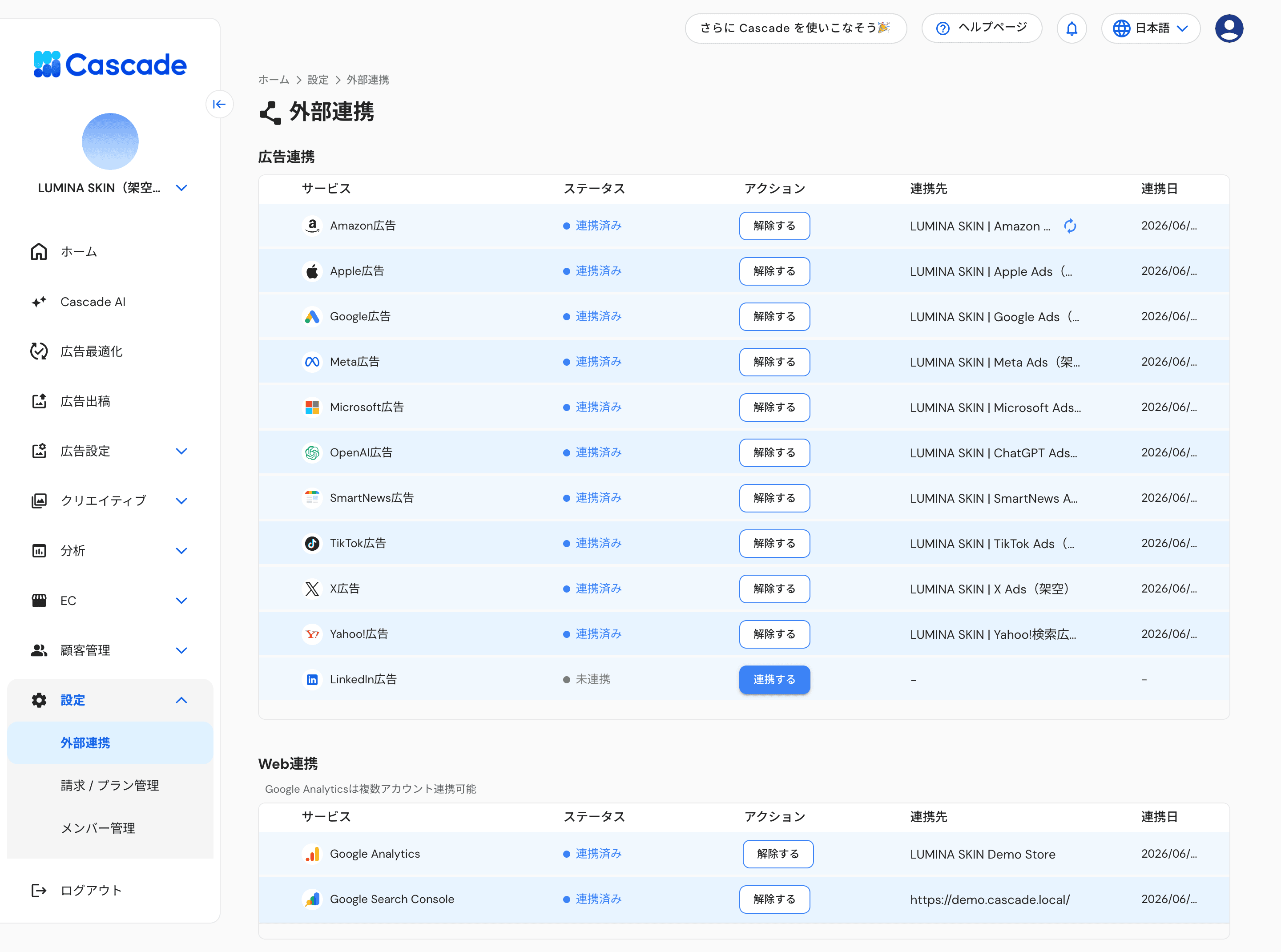Click 解除する for Yahoo!広告
1281x952 pixels.
click(x=774, y=634)
